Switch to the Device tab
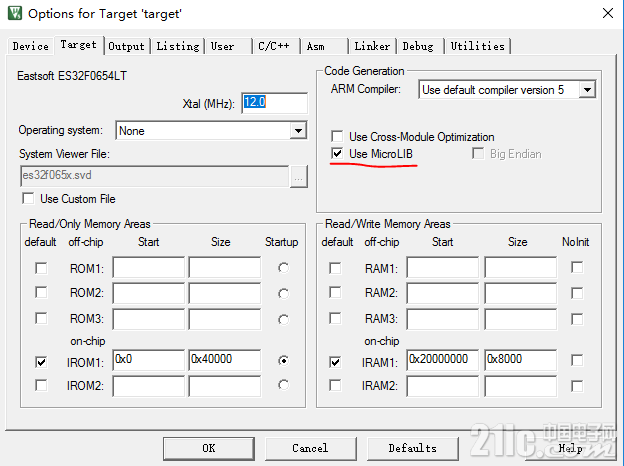 (31, 46)
